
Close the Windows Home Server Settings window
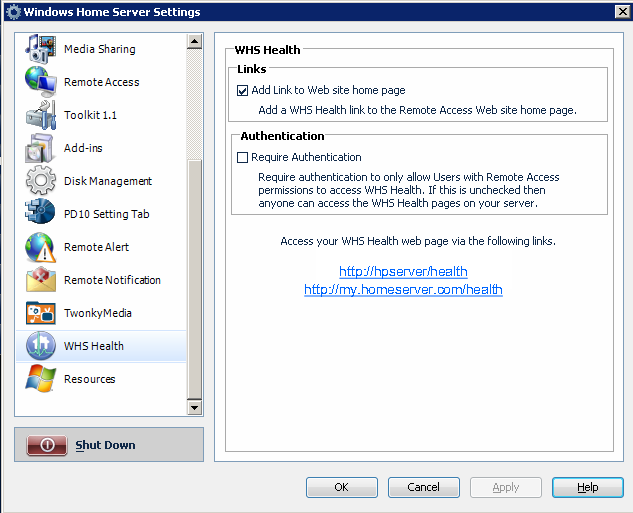[x=622, y=12]
